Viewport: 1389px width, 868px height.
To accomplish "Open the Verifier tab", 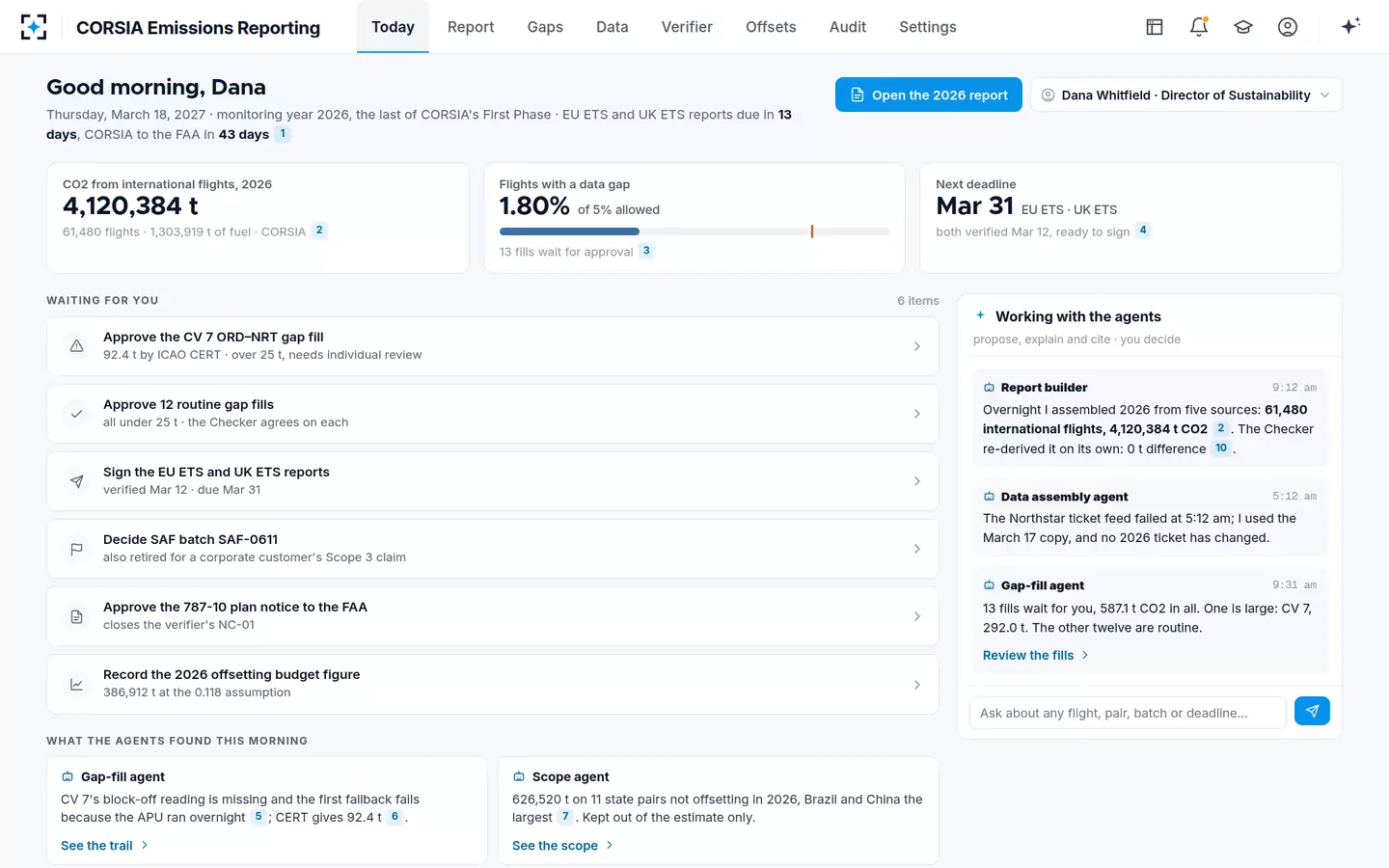I will tap(687, 27).
